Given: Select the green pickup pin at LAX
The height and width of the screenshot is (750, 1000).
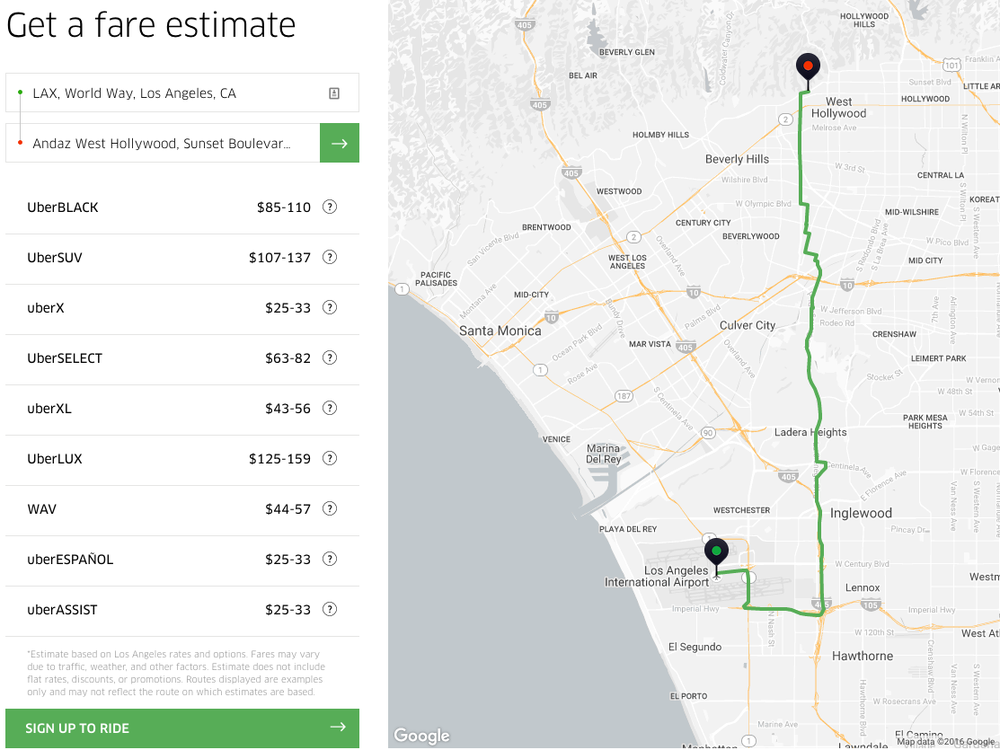Looking at the screenshot, I should 716,551.
